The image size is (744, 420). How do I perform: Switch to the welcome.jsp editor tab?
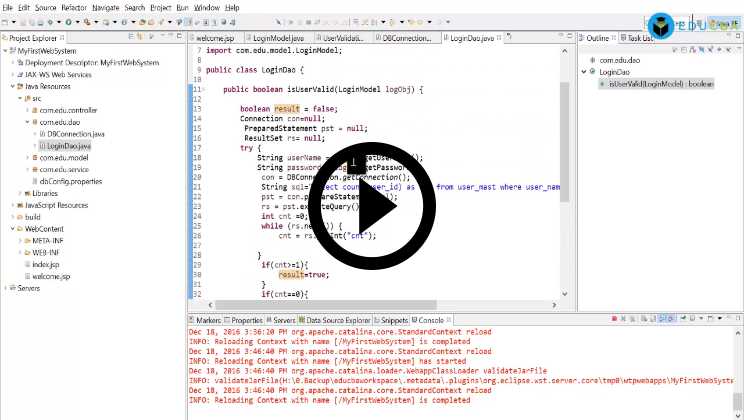(x=214, y=38)
